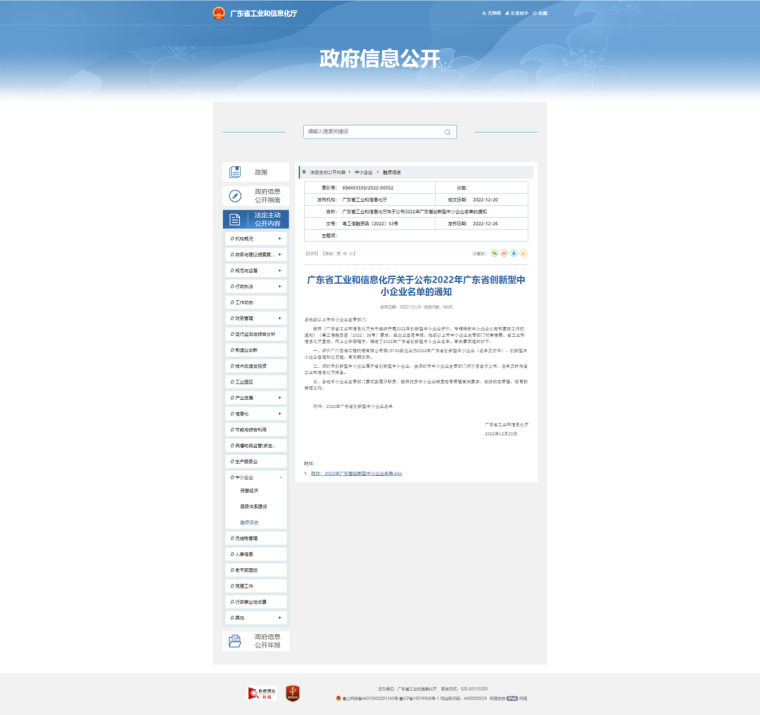Focus the keyword search input field
Viewport: 760px width, 715px height.
[372, 132]
